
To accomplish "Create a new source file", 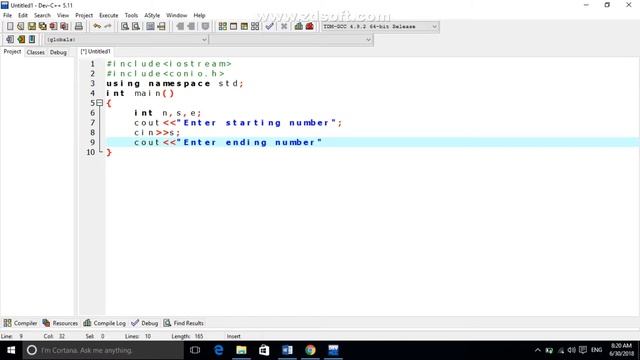I will pyautogui.click(x=10, y=27).
